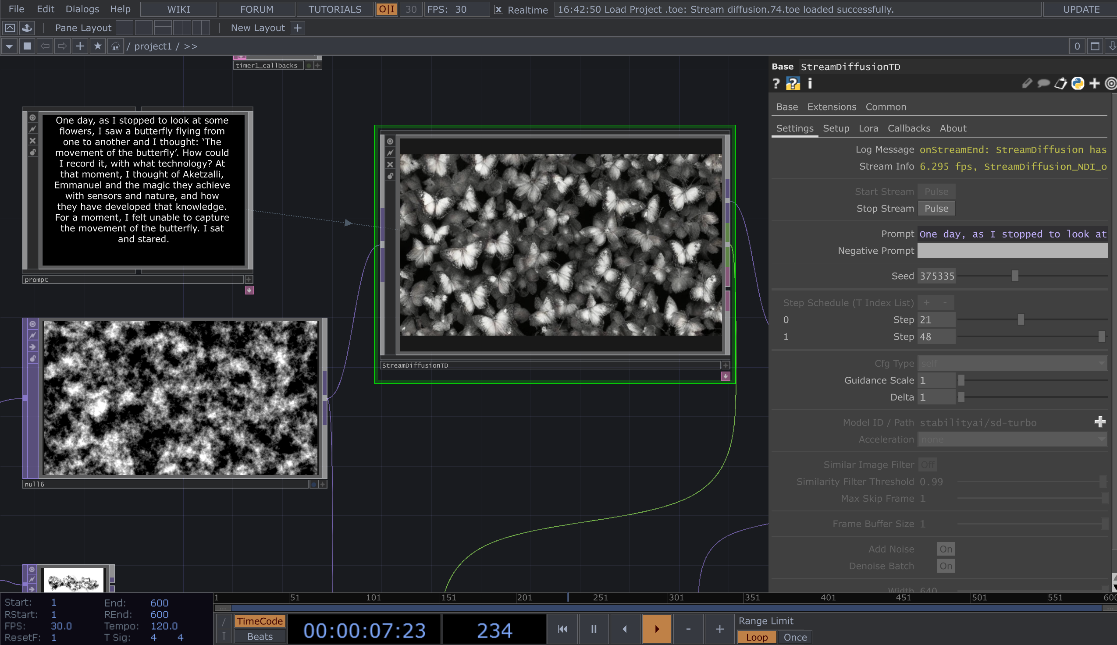Viewport: 1117px width, 645px height.
Task: Click the target circle icon in parameter header
Action: click(x=1111, y=83)
